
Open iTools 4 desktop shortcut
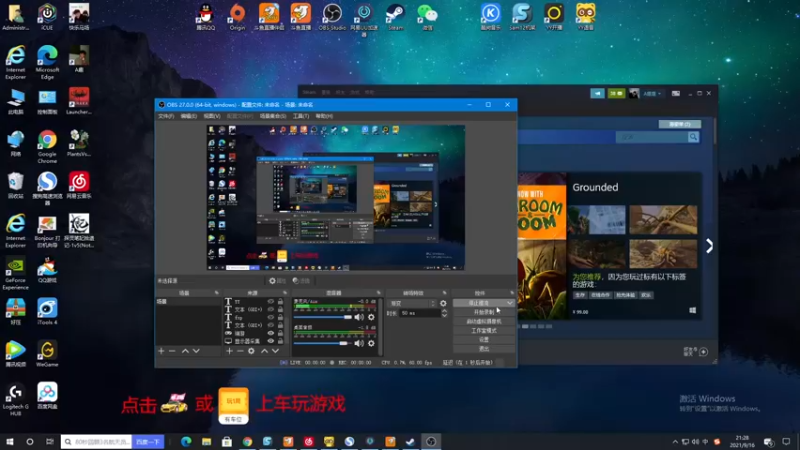tap(47, 312)
